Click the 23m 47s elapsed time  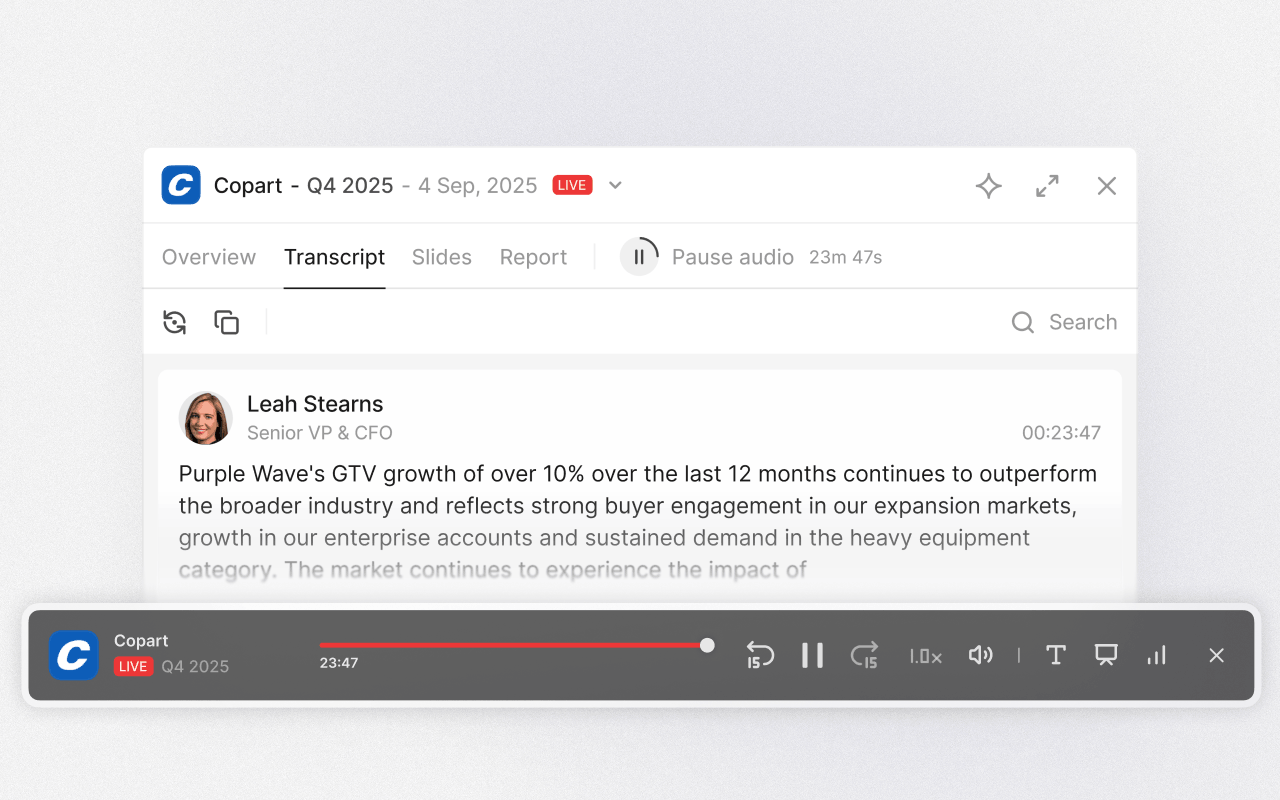(845, 257)
